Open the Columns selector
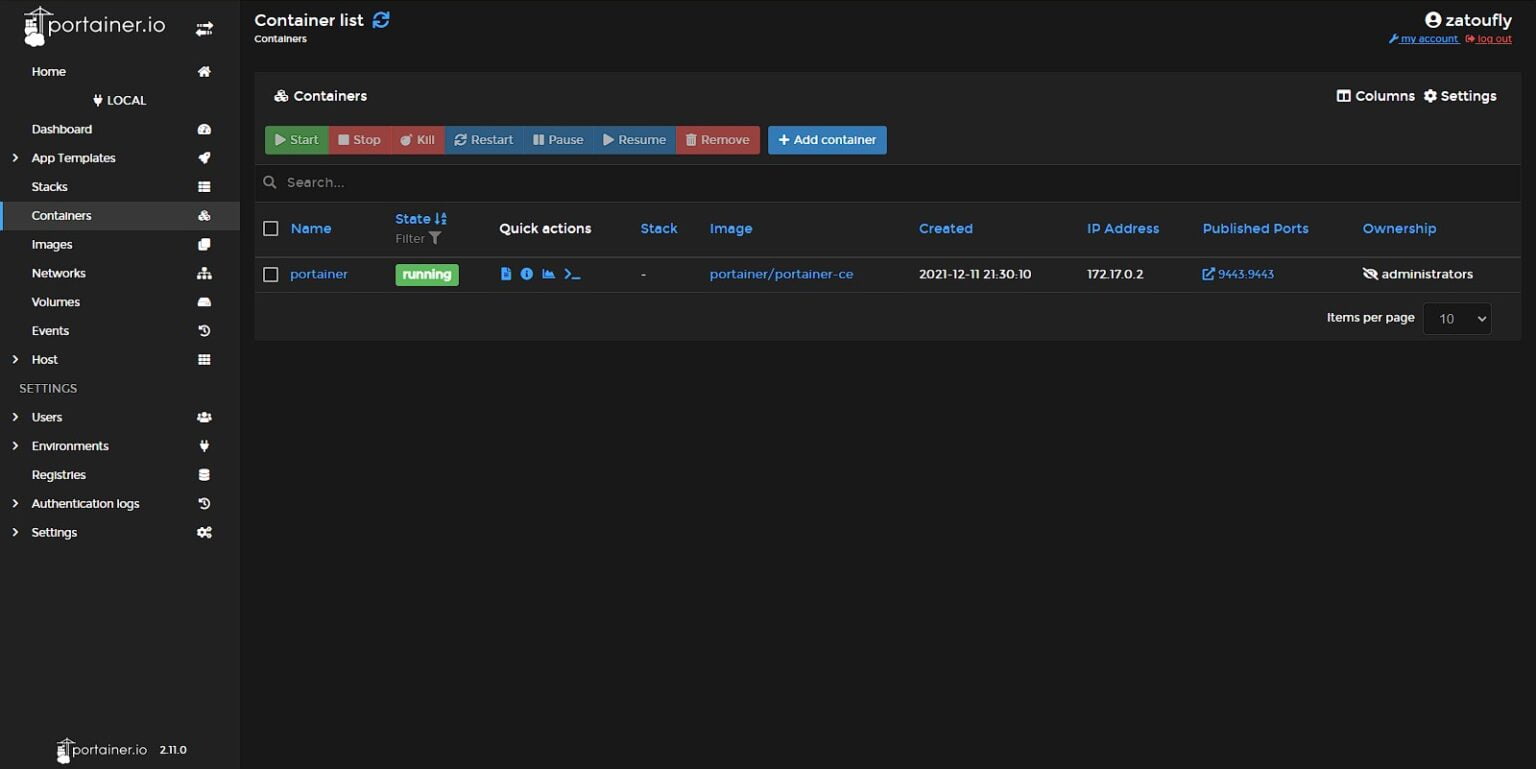 click(1375, 95)
